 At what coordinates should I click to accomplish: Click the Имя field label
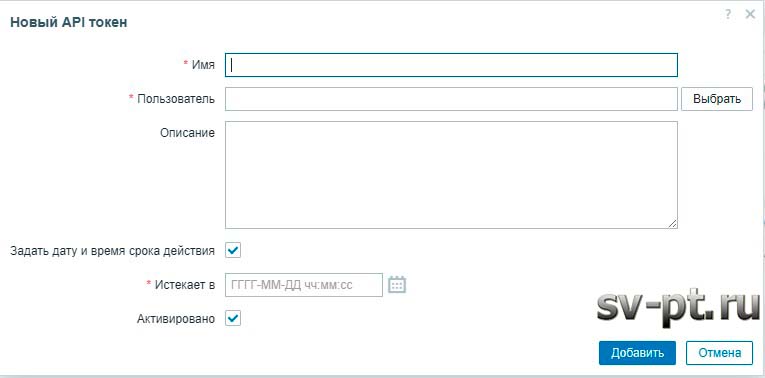click(202, 65)
